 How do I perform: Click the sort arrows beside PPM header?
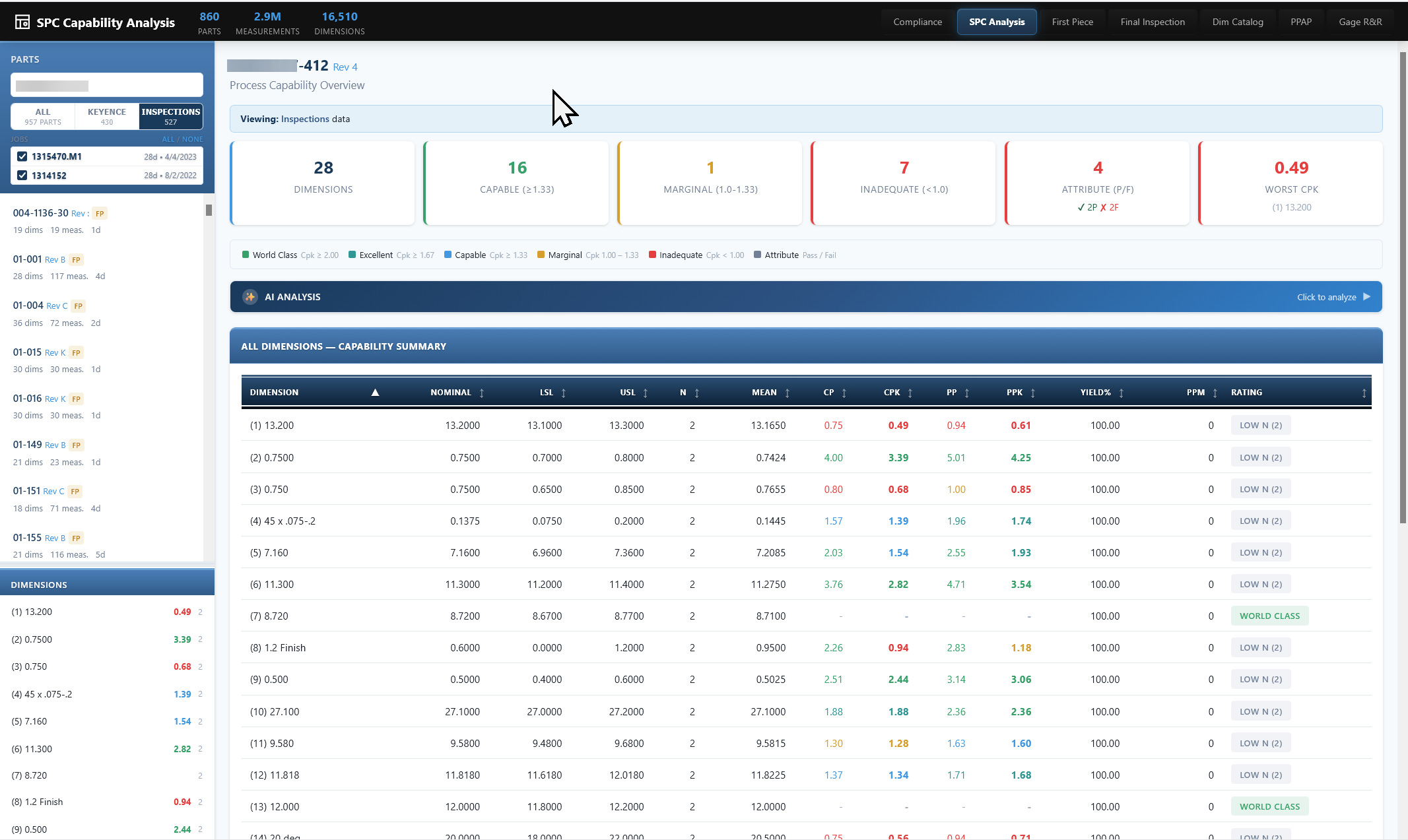coord(1215,393)
